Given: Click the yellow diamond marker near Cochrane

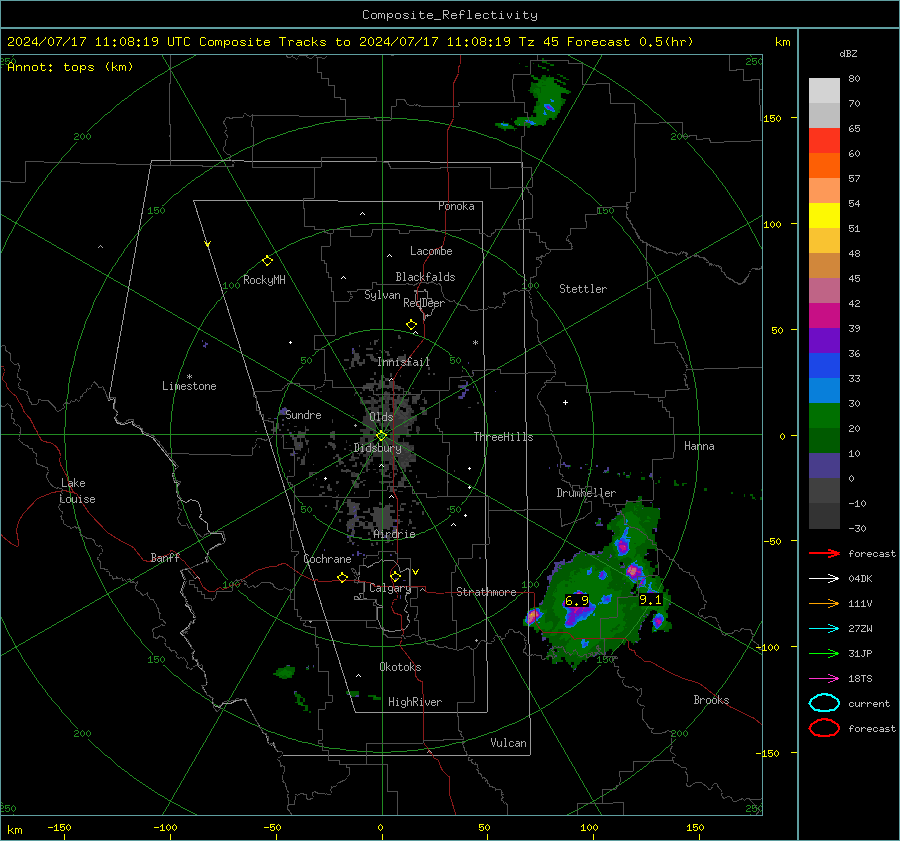Looking at the screenshot, I should pyautogui.click(x=342, y=578).
